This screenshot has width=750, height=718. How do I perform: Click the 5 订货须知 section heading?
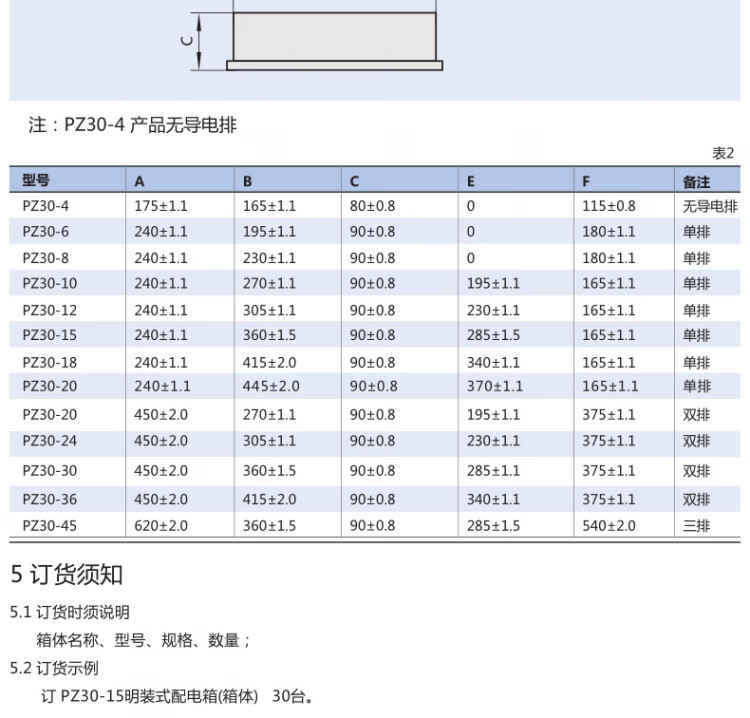(67, 574)
